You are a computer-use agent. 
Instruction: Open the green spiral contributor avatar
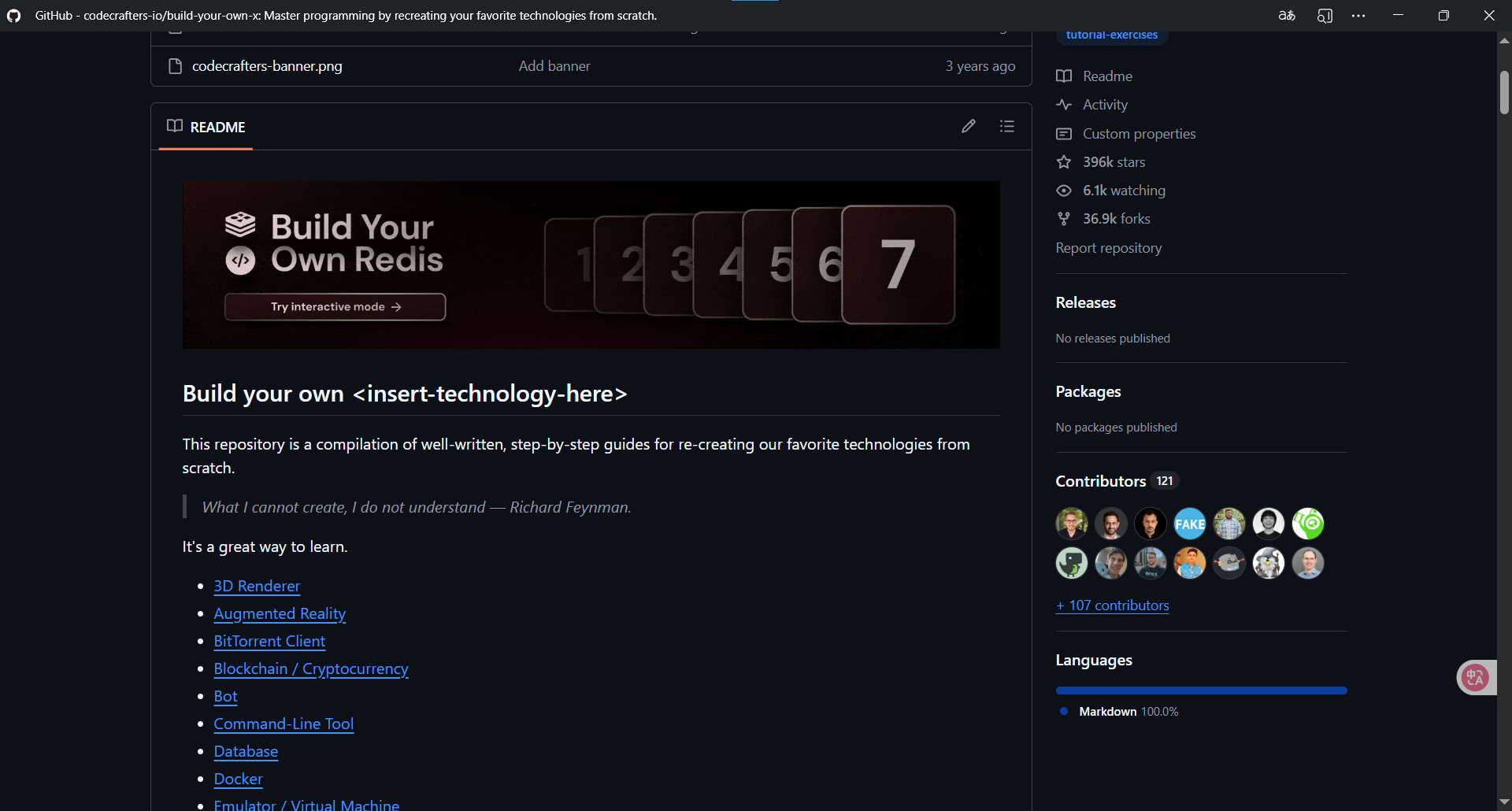coord(1308,524)
